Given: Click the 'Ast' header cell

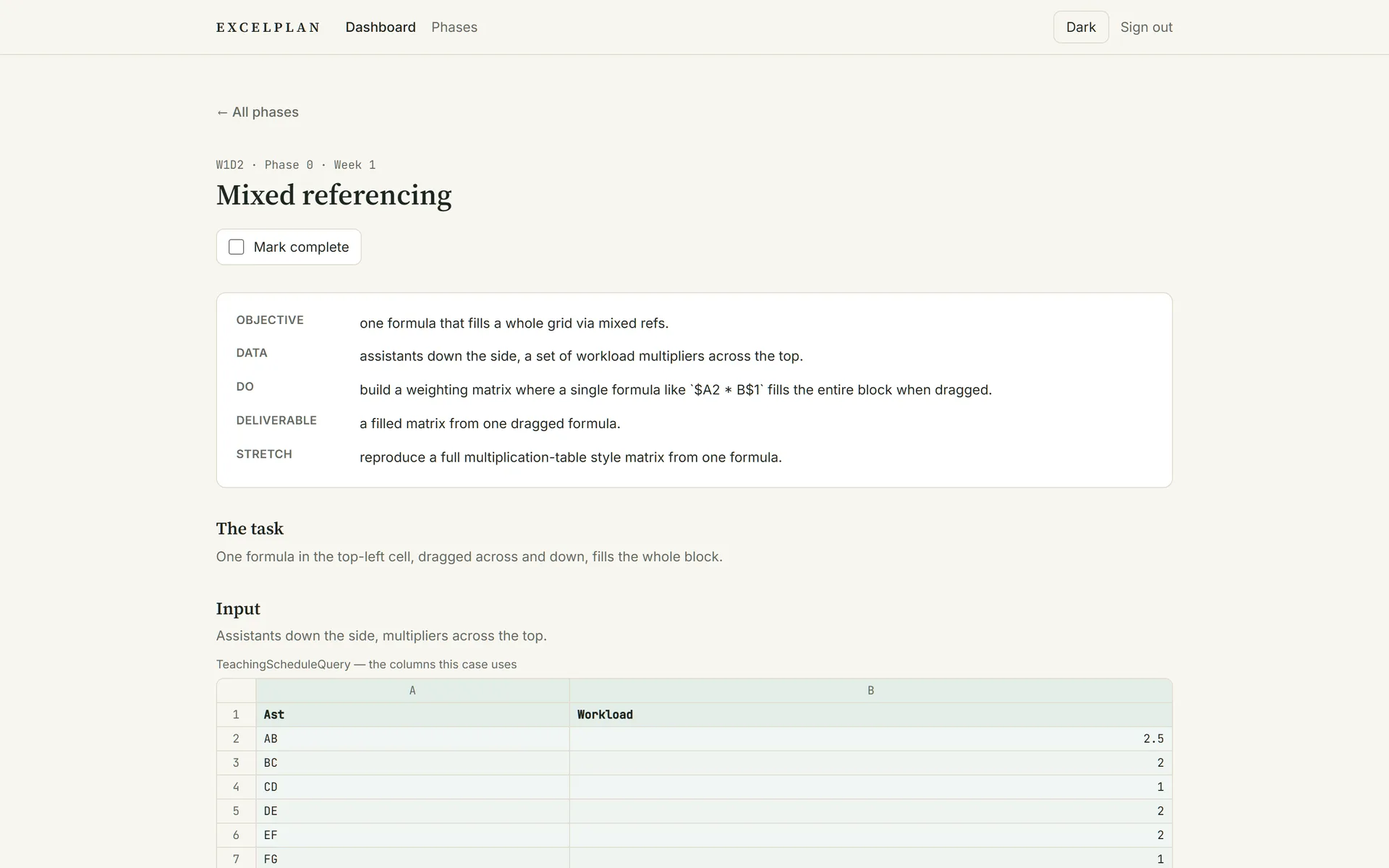Looking at the screenshot, I should [412, 715].
